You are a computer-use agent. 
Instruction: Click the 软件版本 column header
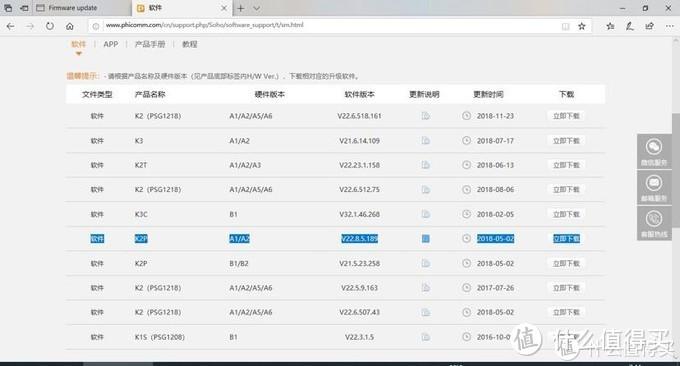click(x=360, y=94)
